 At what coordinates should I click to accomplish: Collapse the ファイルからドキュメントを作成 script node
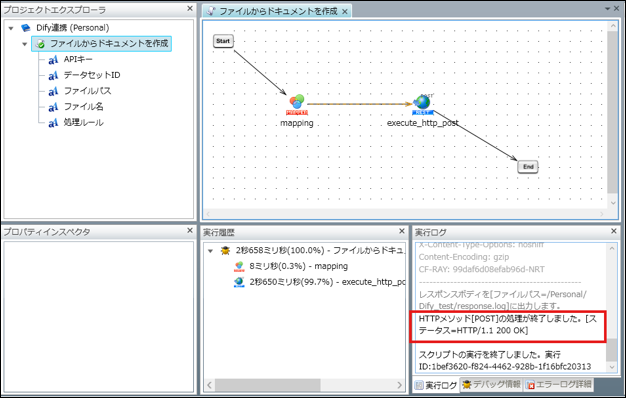click(24, 44)
